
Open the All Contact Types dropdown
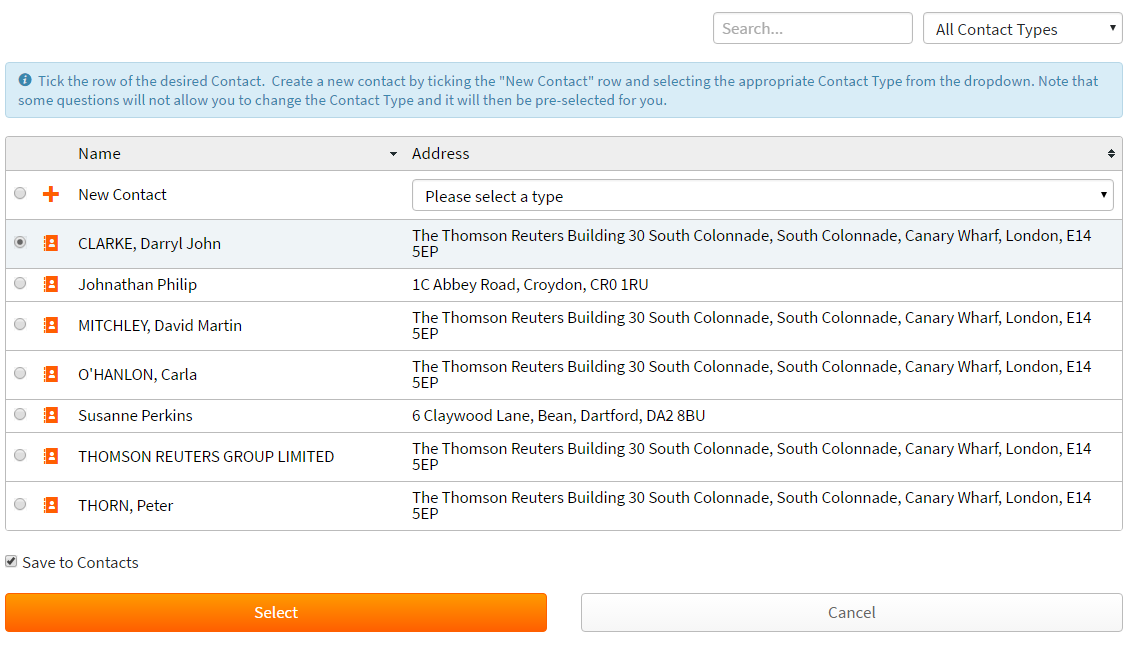pos(1022,29)
